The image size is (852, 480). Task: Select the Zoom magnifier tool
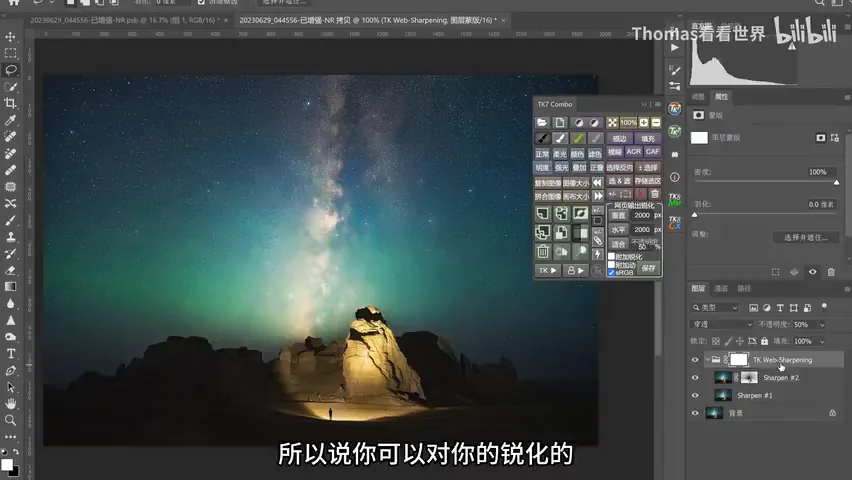[x=10, y=420]
